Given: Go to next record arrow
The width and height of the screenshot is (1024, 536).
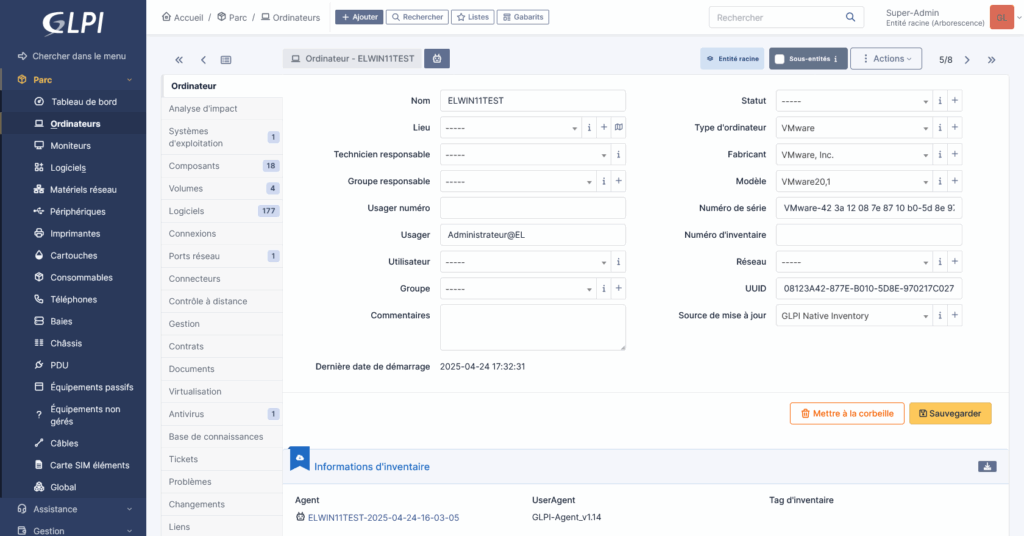Looking at the screenshot, I should click(x=967, y=60).
